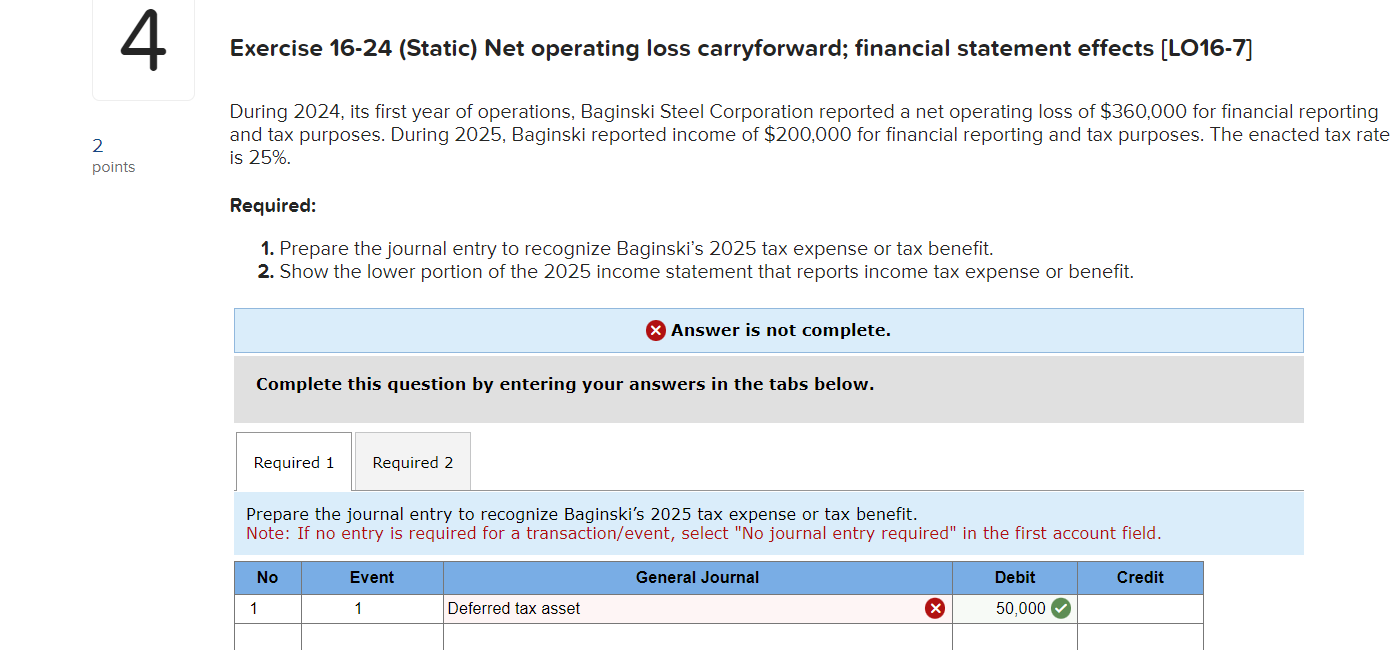This screenshot has width=1396, height=650.
Task: Click the red X icon in the answer banner
Action: 656,330
